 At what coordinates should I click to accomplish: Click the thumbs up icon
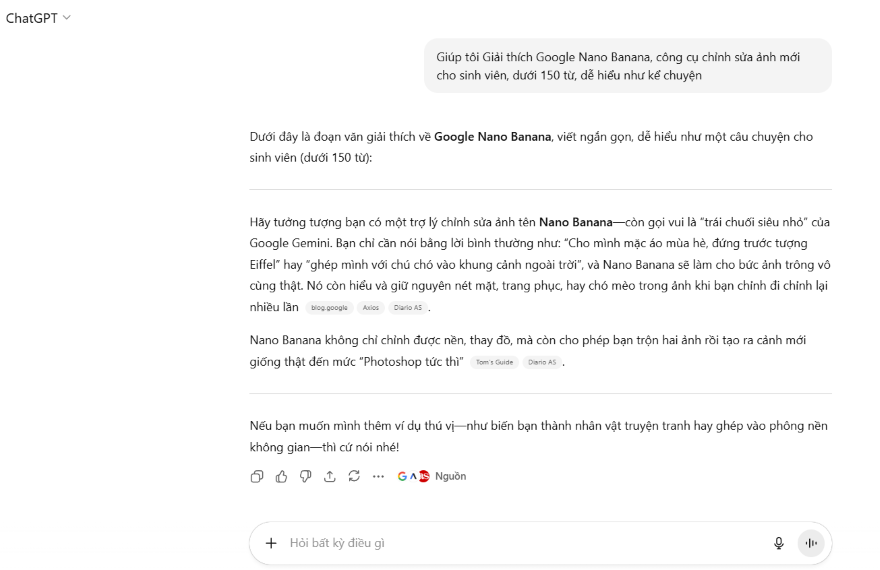pyautogui.click(x=281, y=477)
